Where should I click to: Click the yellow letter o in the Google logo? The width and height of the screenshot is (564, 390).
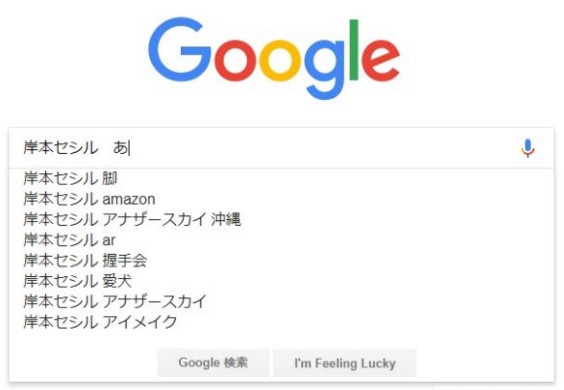pyautogui.click(x=281, y=60)
